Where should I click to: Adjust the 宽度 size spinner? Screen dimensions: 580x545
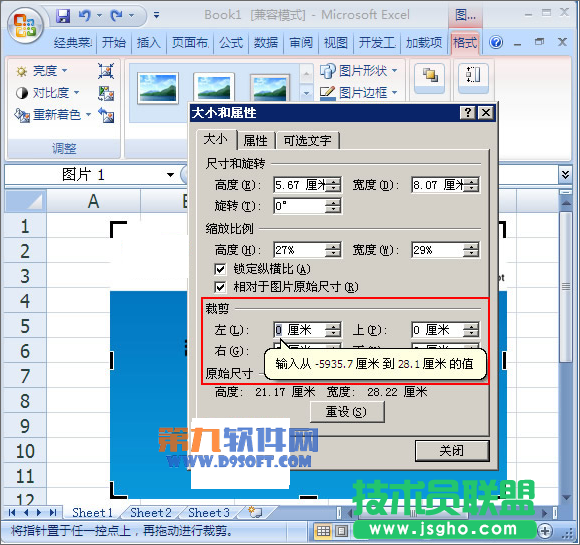(471, 185)
